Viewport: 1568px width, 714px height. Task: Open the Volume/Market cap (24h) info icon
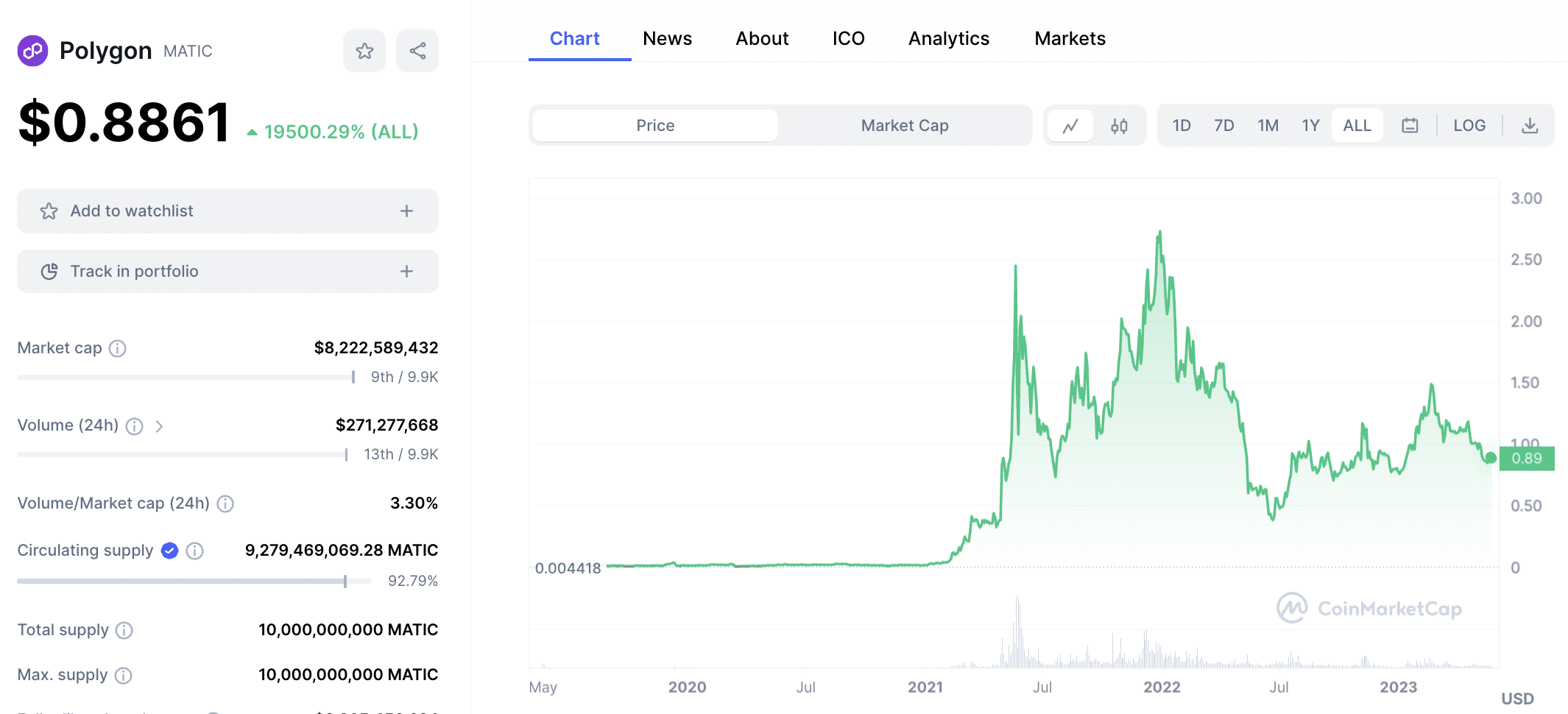click(225, 503)
